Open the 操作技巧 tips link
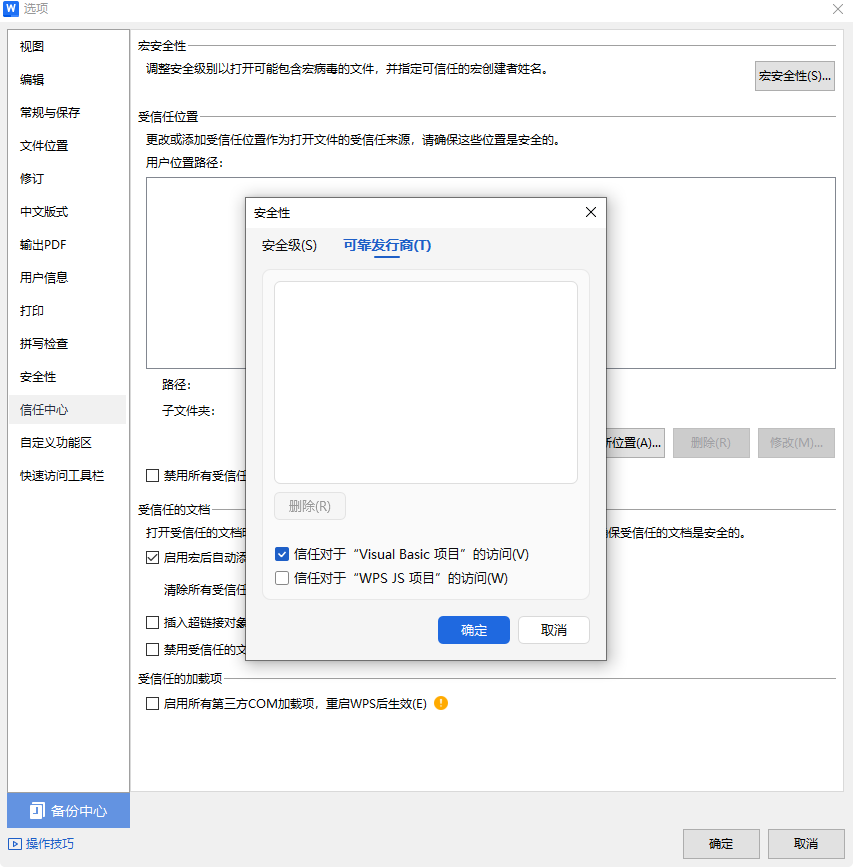 (41, 843)
